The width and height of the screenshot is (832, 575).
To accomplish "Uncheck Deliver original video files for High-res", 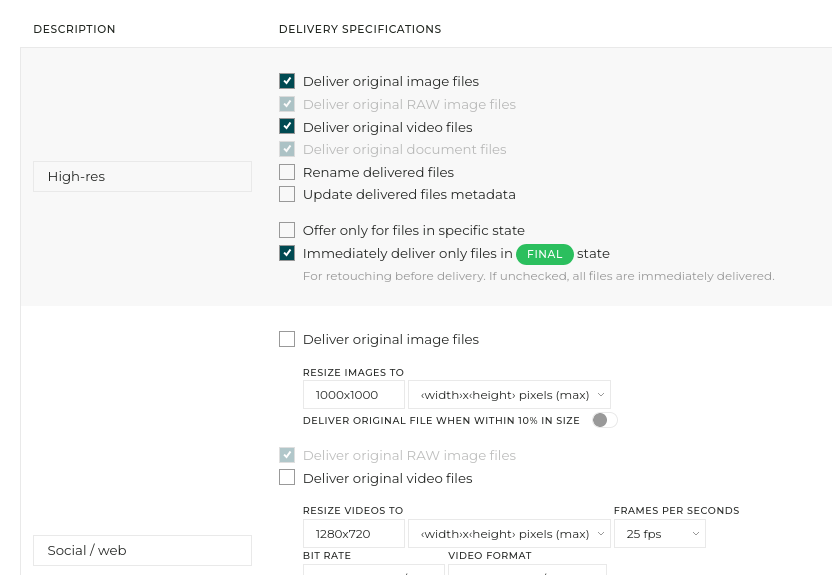I will click(x=287, y=126).
